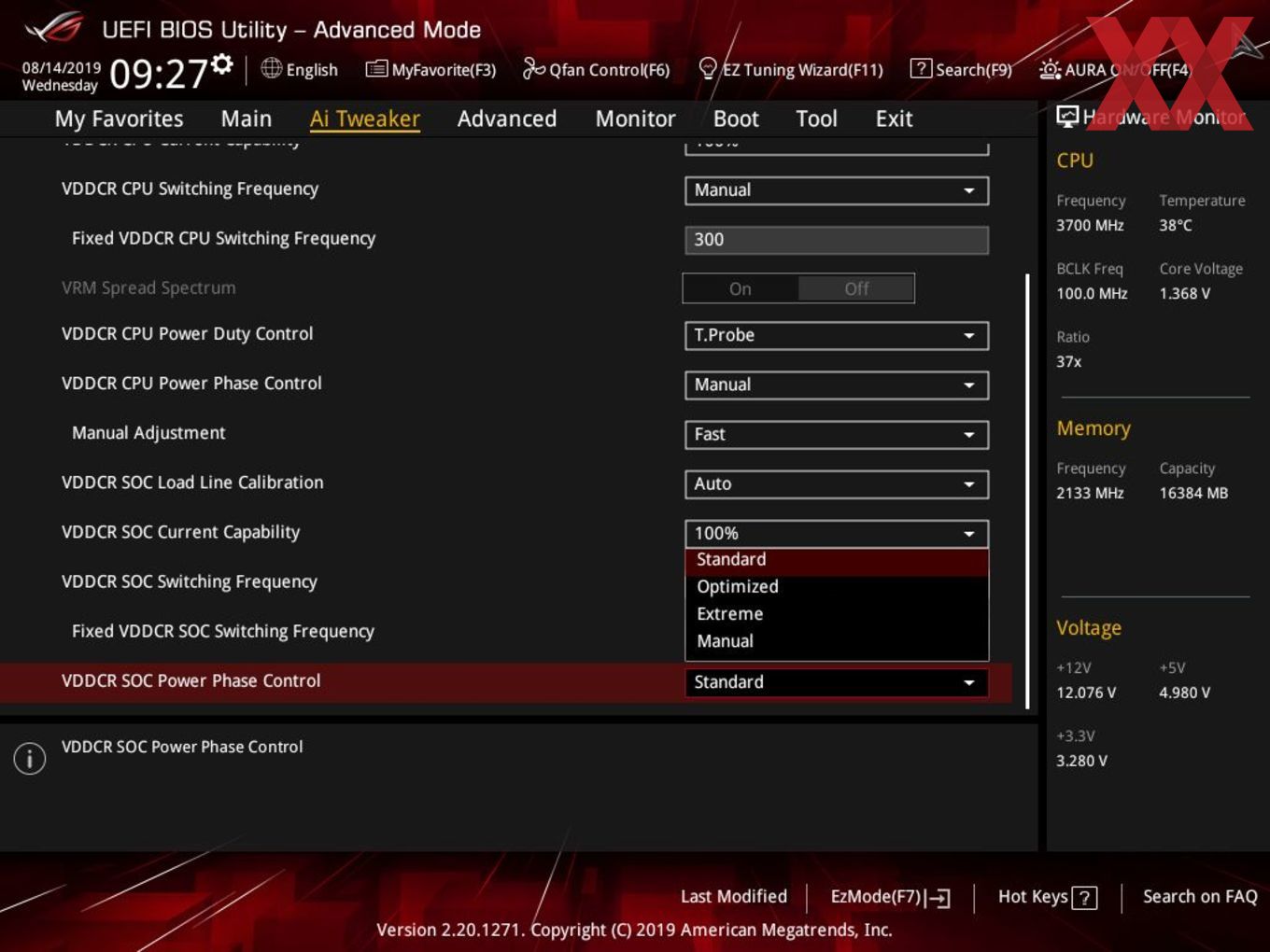Image resolution: width=1270 pixels, height=952 pixels.
Task: Select VRM Spread Spectrum label
Action: tap(148, 287)
